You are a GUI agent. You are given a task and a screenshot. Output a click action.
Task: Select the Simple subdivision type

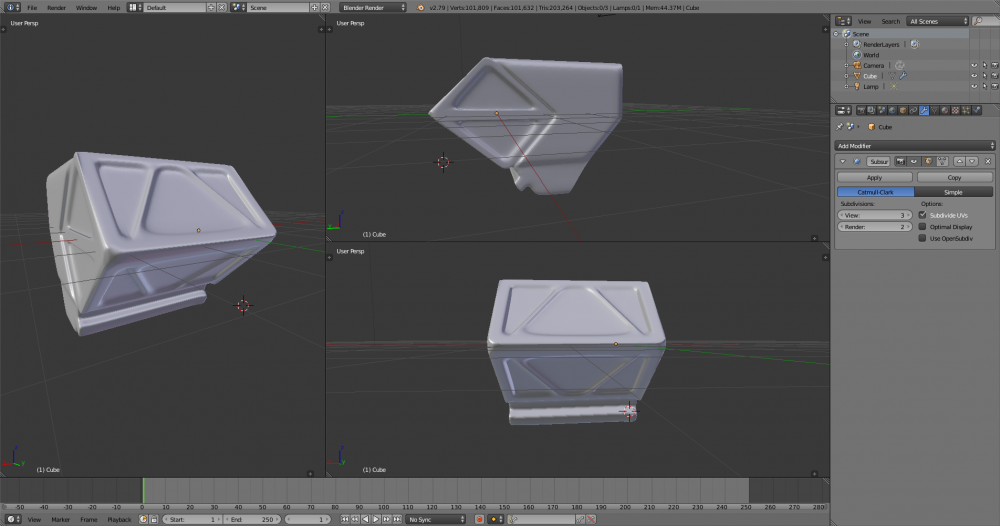tap(954, 191)
